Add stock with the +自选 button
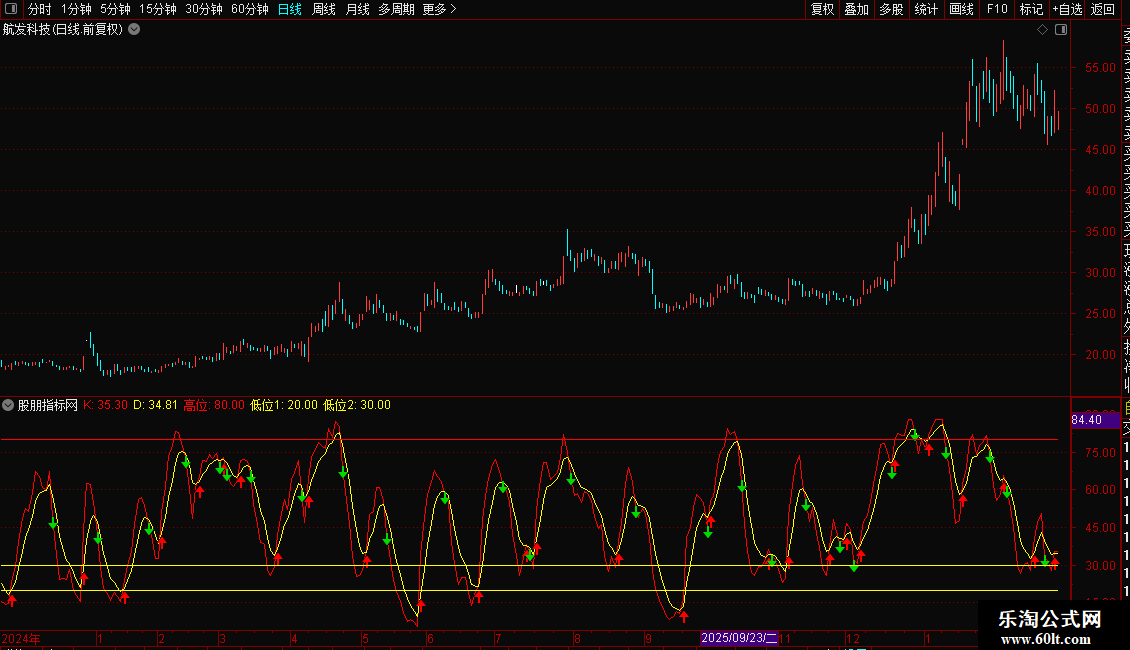This screenshot has height=650, width=1130. pyautogui.click(x=1067, y=9)
